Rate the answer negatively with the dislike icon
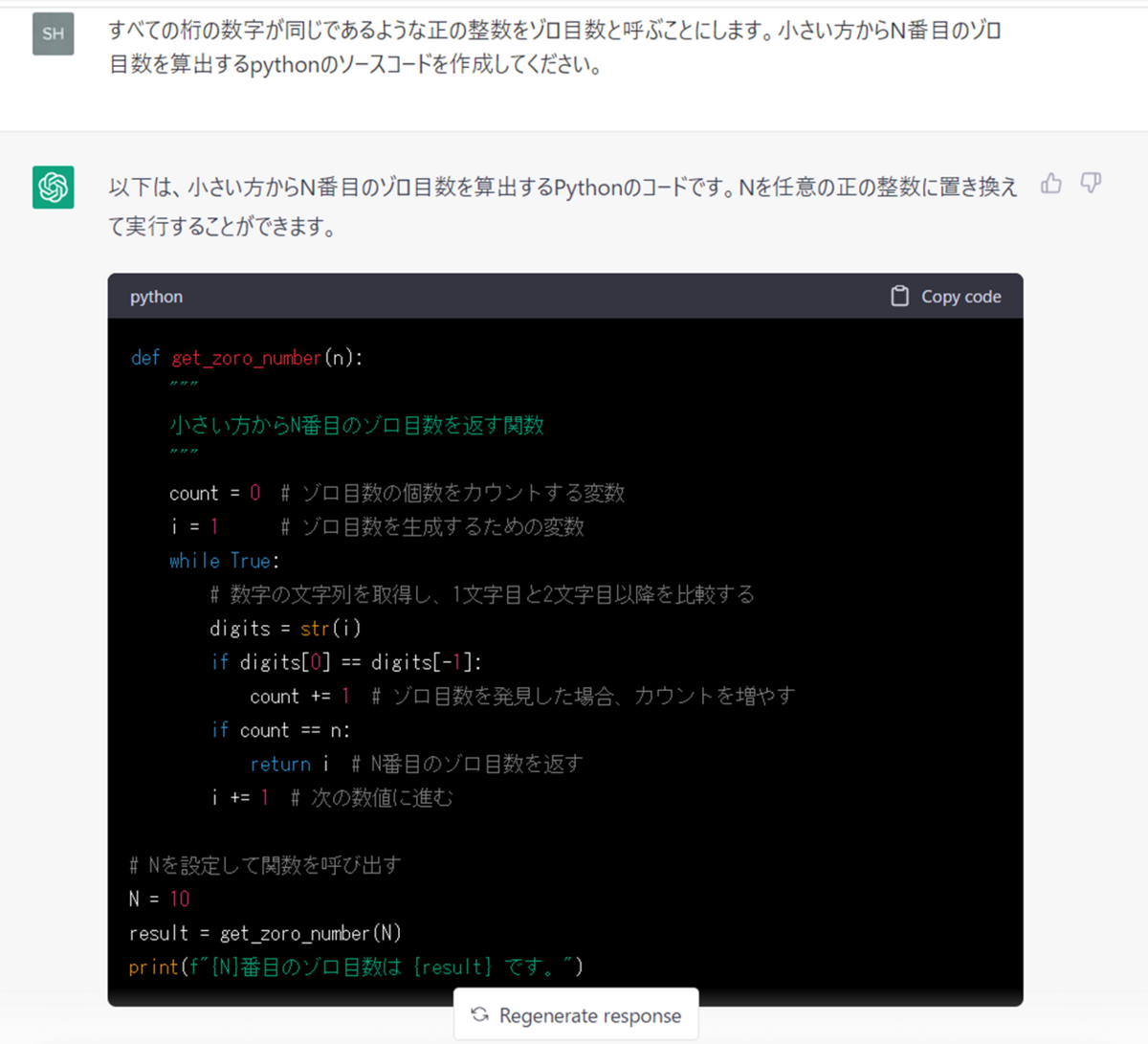This screenshot has height=1044, width=1148. (x=1091, y=183)
